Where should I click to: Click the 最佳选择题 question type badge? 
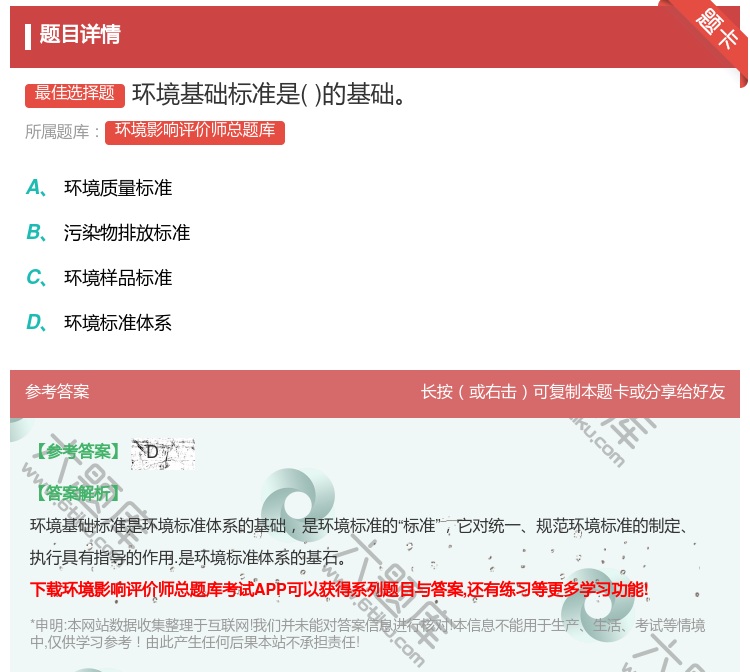(75, 95)
